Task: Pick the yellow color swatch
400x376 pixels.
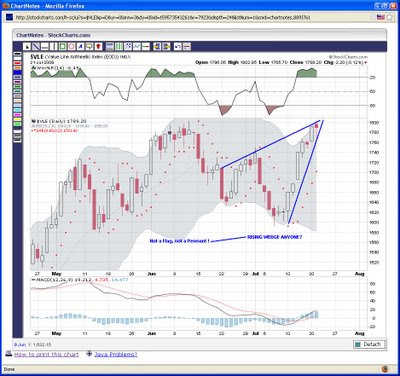Action: coord(18,119)
